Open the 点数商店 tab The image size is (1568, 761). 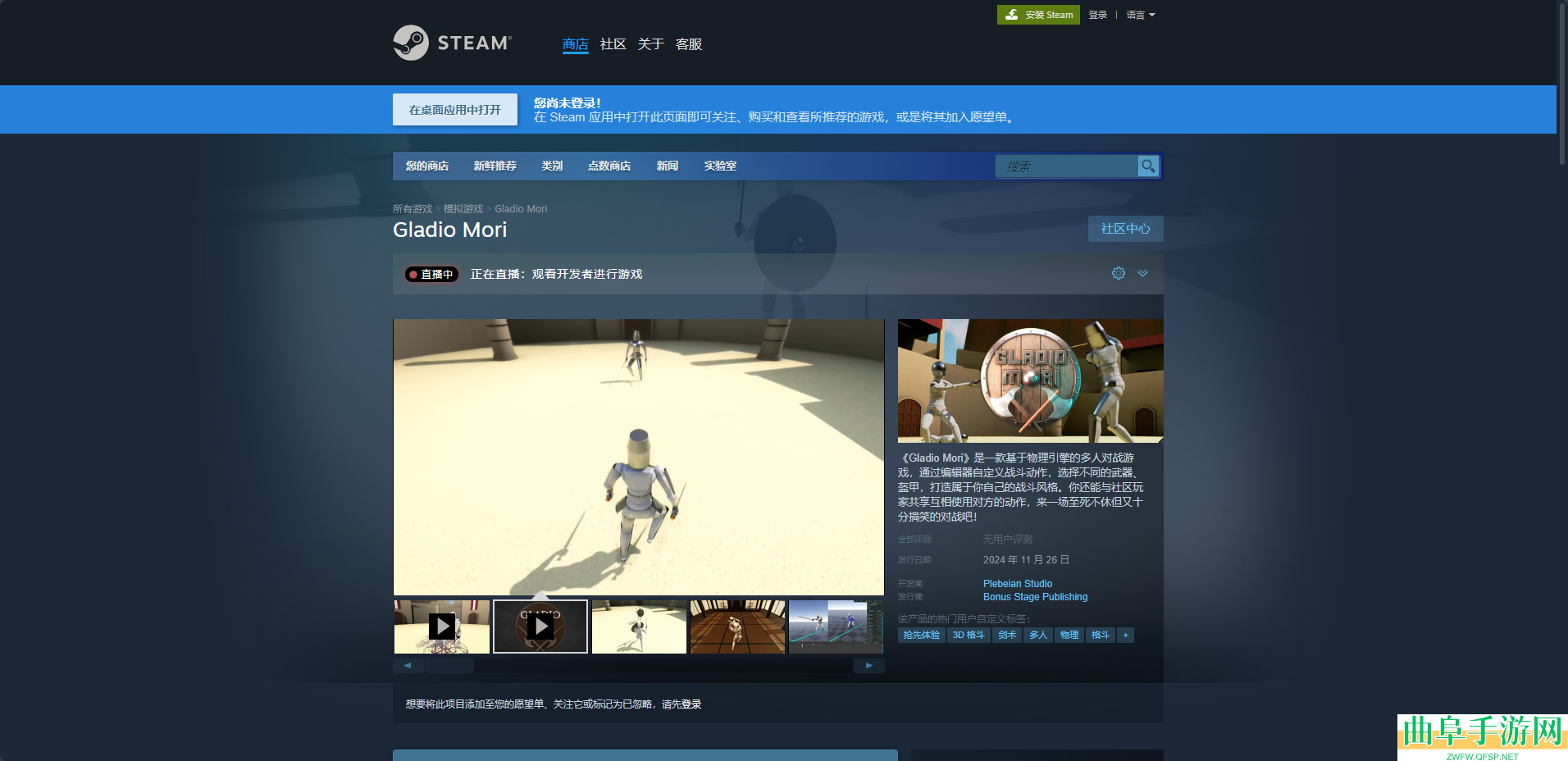coord(609,166)
